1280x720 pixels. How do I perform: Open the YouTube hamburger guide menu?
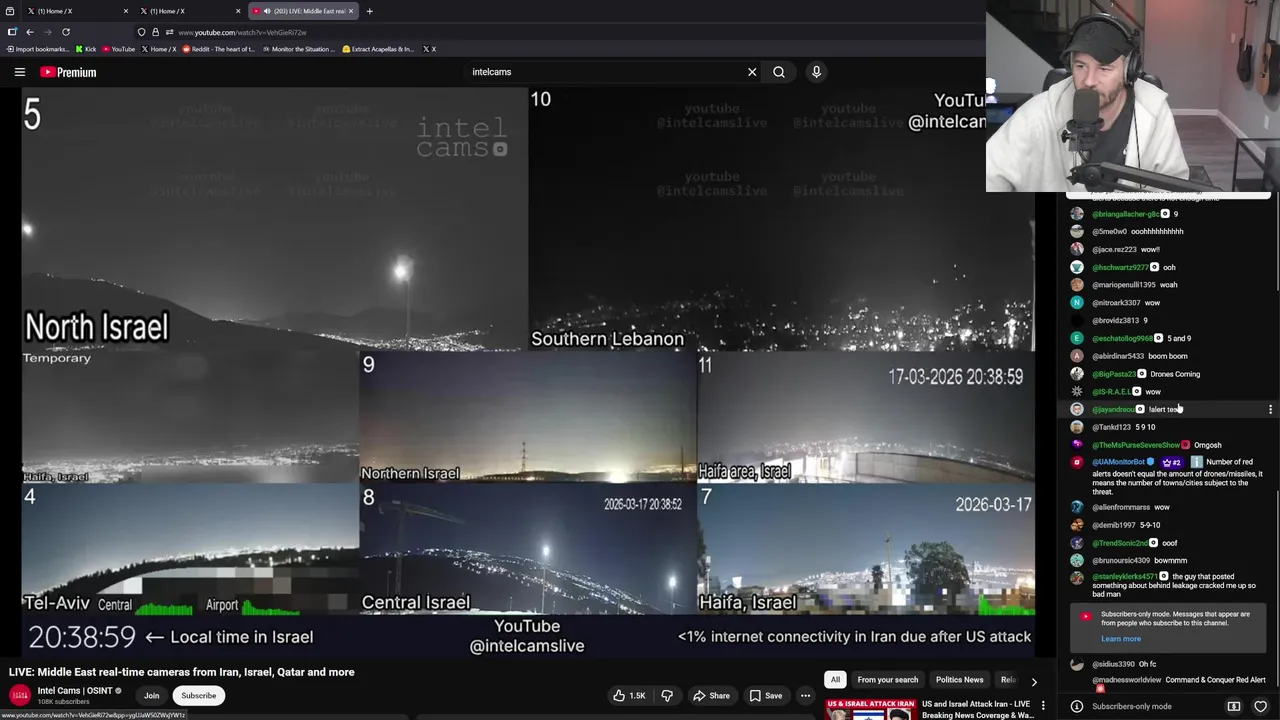19,72
